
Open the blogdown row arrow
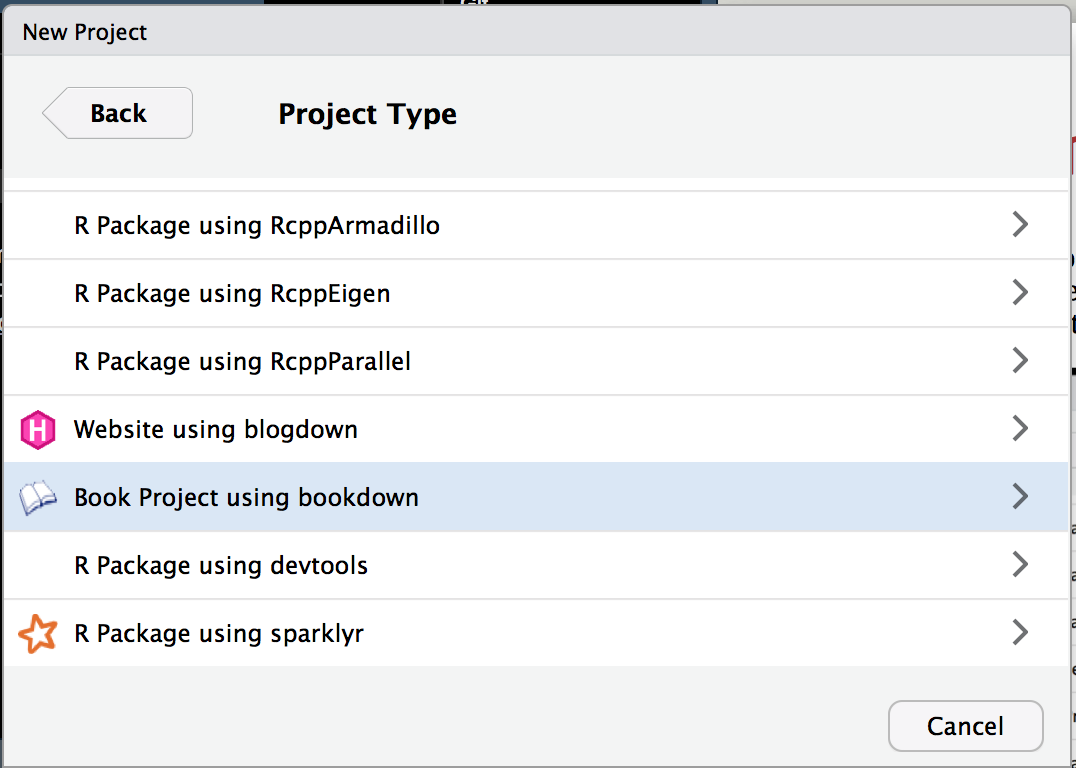coord(1020,428)
